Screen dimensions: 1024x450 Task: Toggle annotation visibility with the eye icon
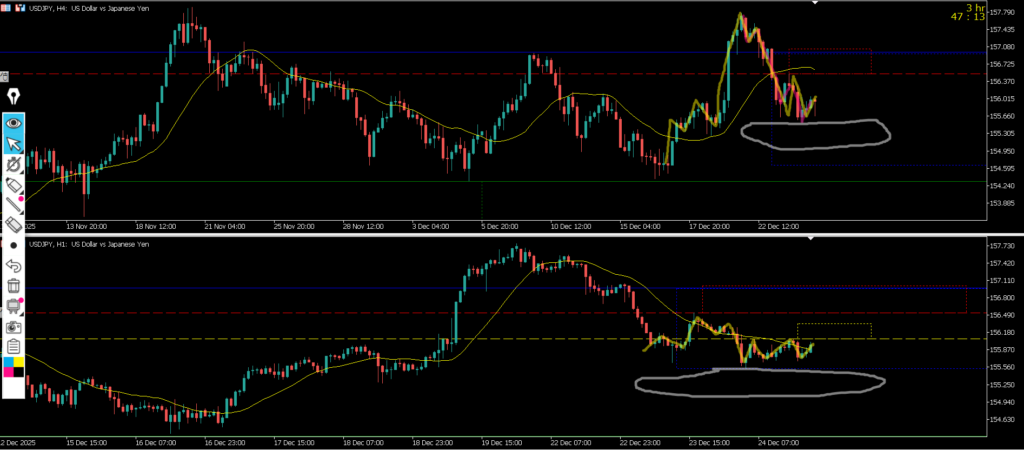point(14,123)
